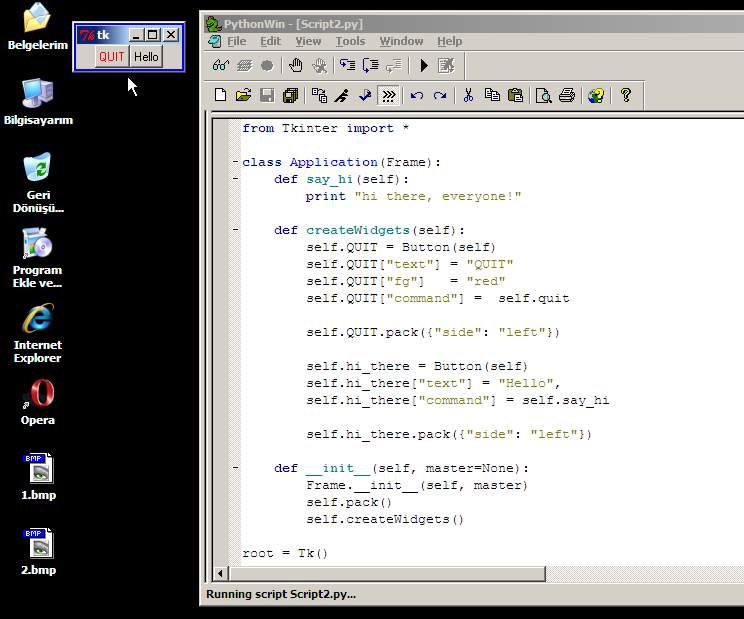Check the script with checkmark icon
The width and height of the screenshot is (744, 619).
(365, 95)
